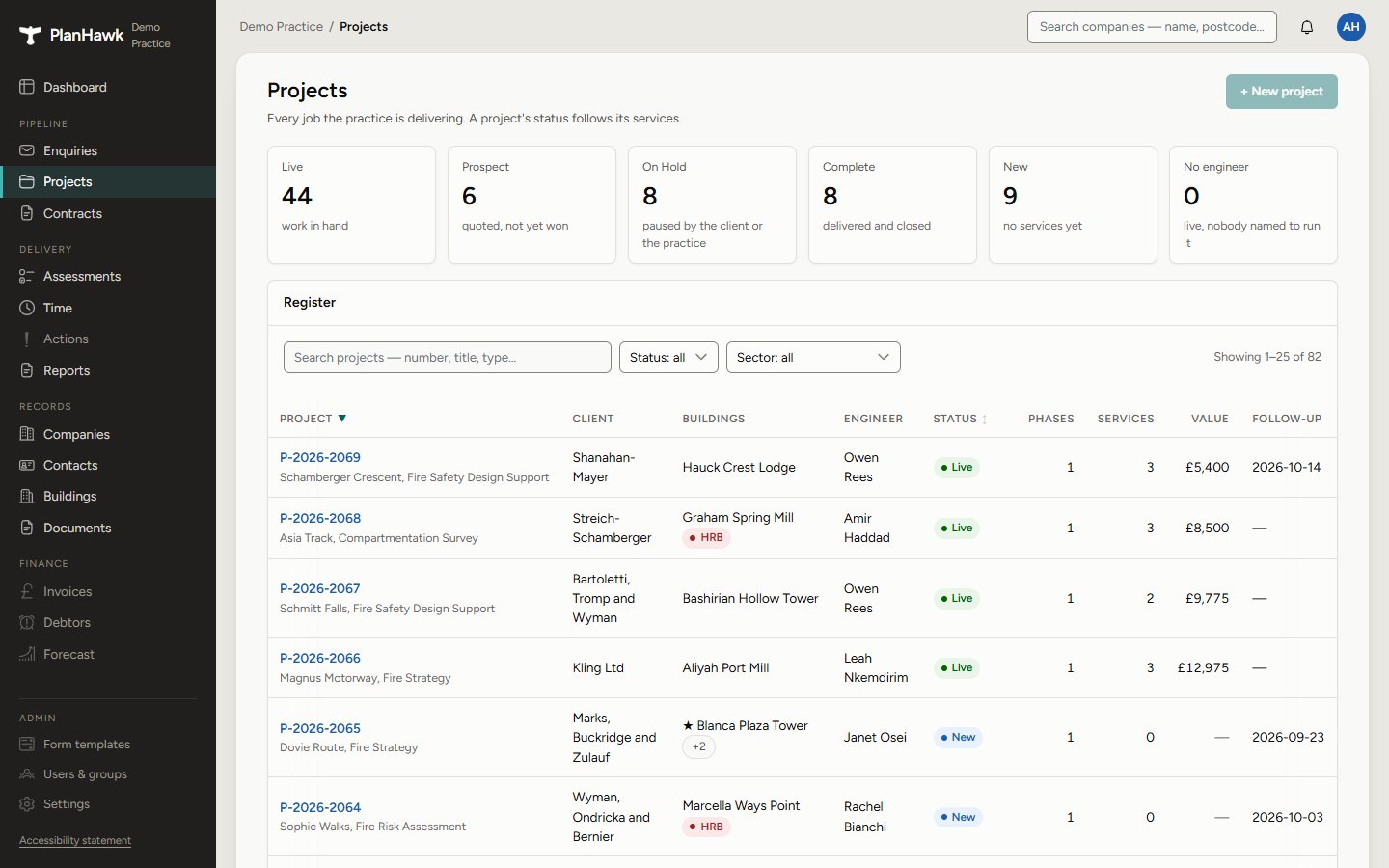
Task: Click the Contacts card icon
Action: (x=27, y=465)
